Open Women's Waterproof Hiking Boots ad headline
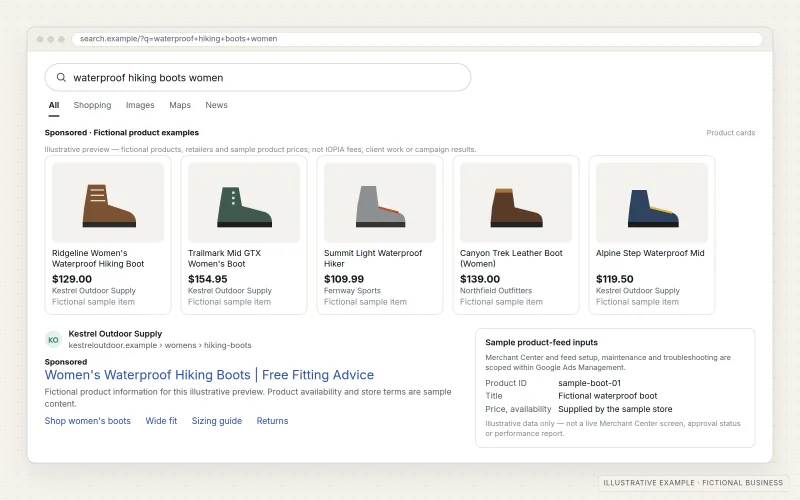This screenshot has height=500, width=800. click(x=209, y=375)
